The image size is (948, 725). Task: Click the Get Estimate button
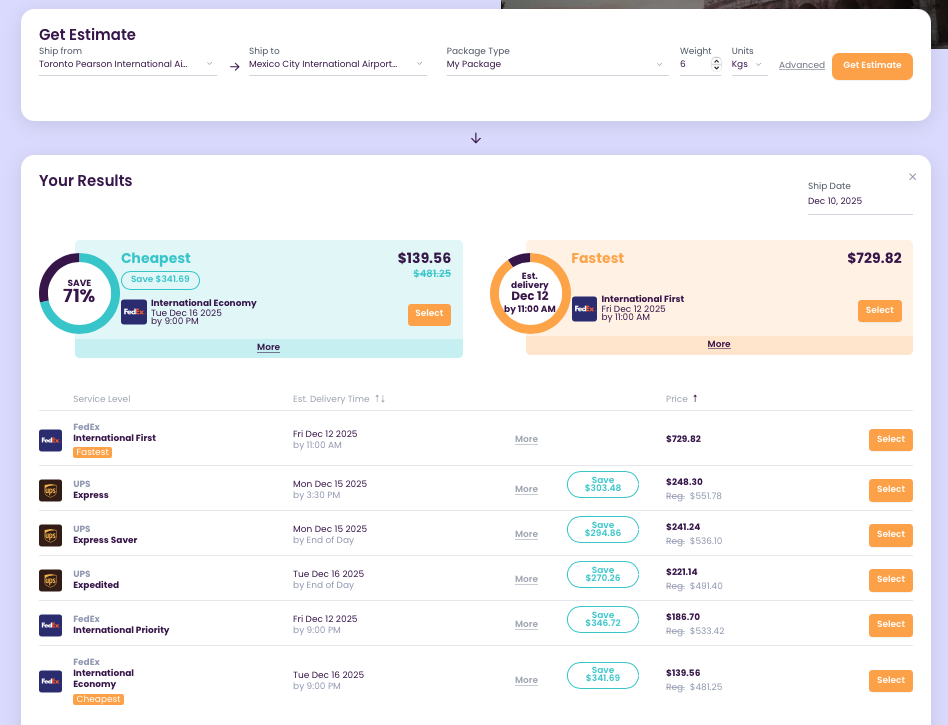[x=872, y=65]
